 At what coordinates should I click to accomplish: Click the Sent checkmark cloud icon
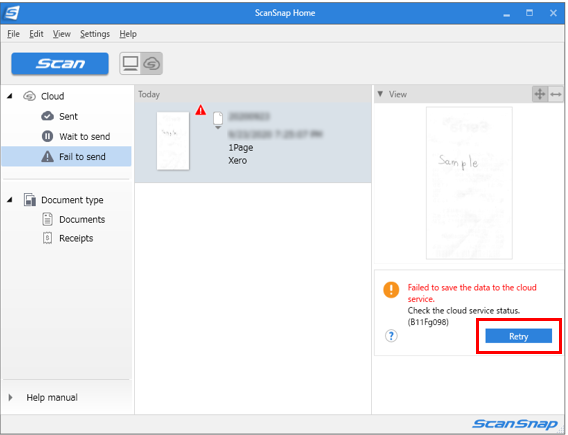pyautogui.click(x=47, y=116)
